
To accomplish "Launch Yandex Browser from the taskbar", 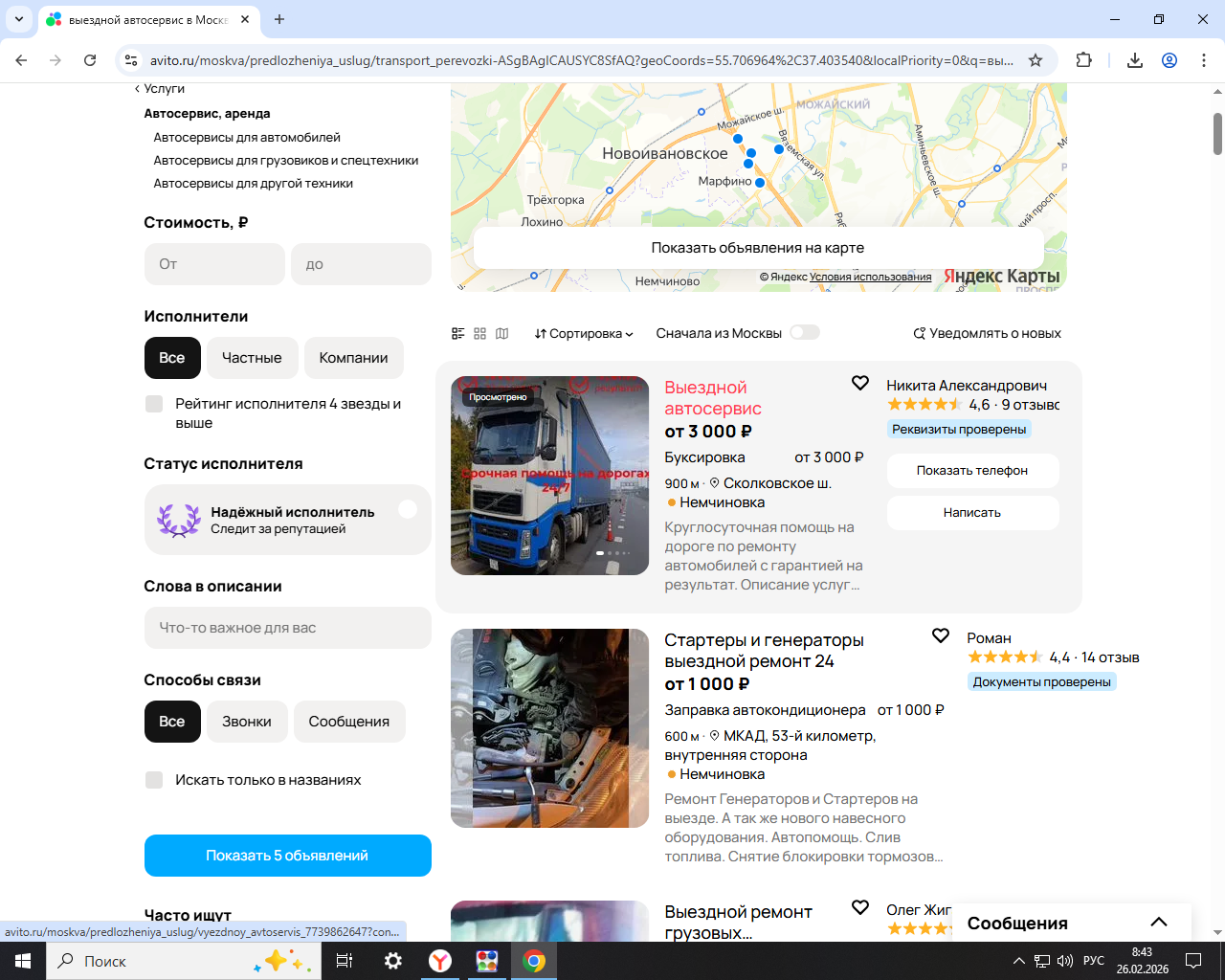I will pos(440,961).
